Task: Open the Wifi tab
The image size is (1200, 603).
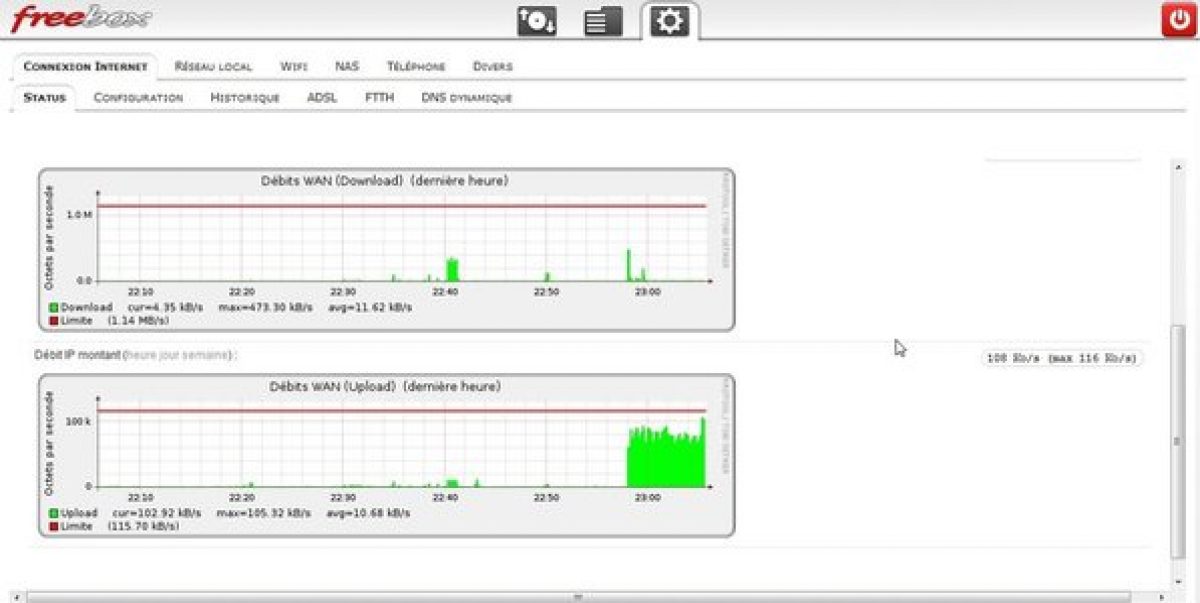Action: [x=294, y=67]
